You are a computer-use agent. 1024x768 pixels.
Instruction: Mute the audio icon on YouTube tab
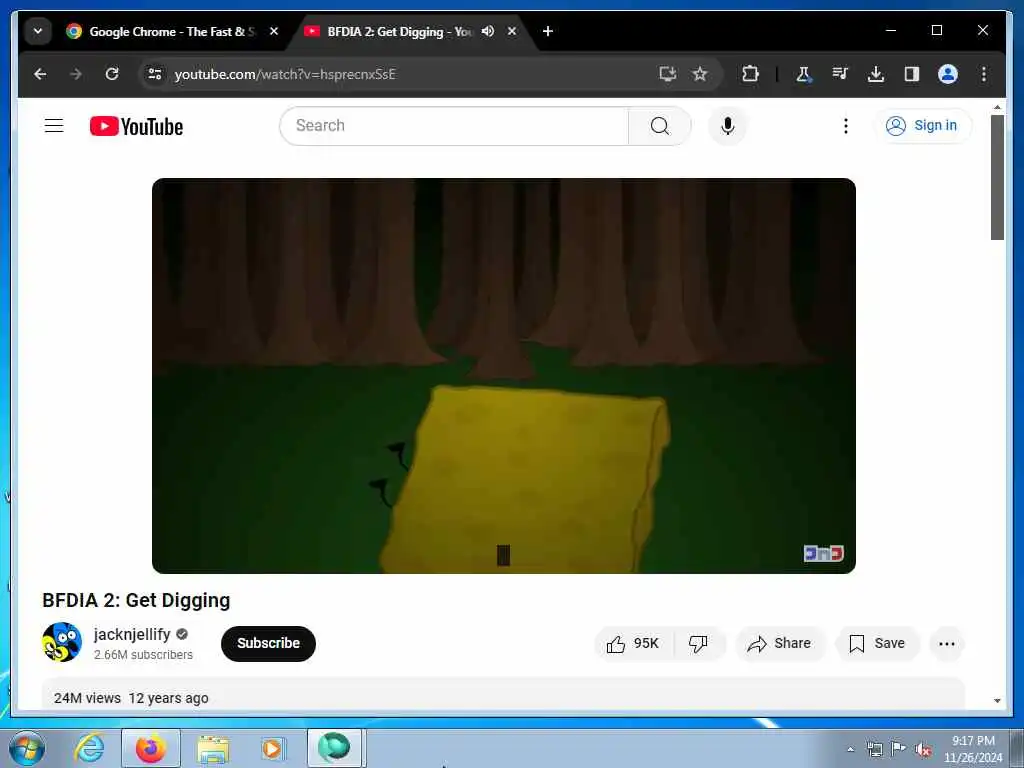[x=488, y=31]
